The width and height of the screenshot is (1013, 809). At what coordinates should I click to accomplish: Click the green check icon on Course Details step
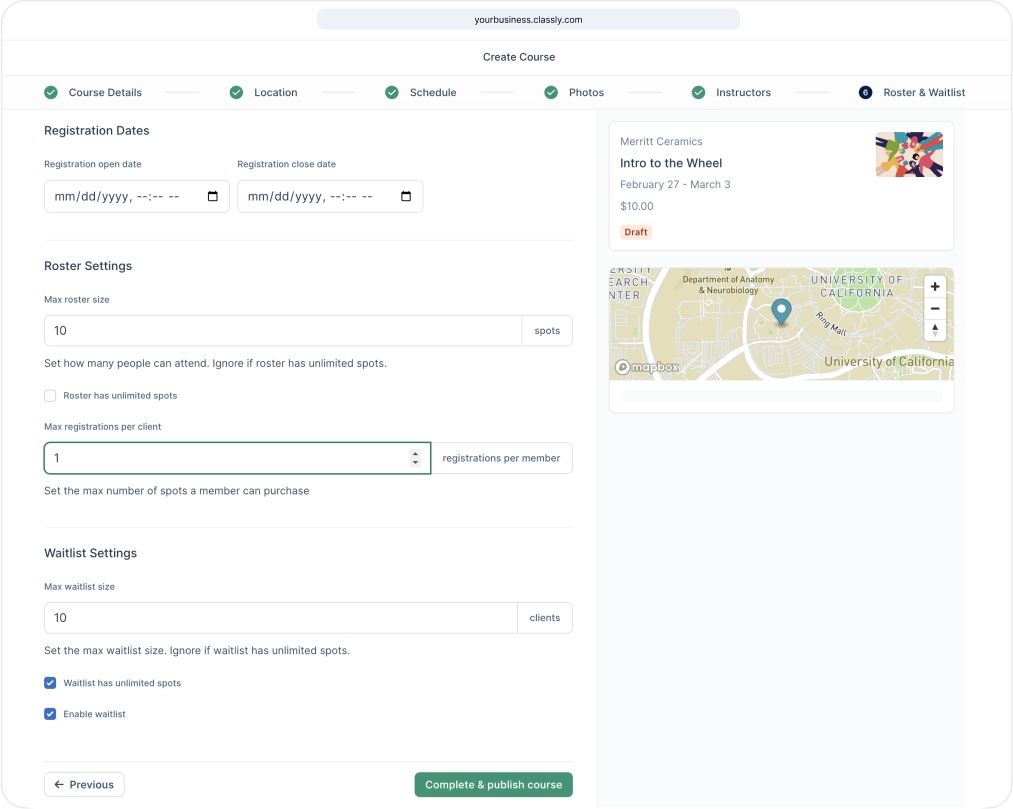coord(50,92)
